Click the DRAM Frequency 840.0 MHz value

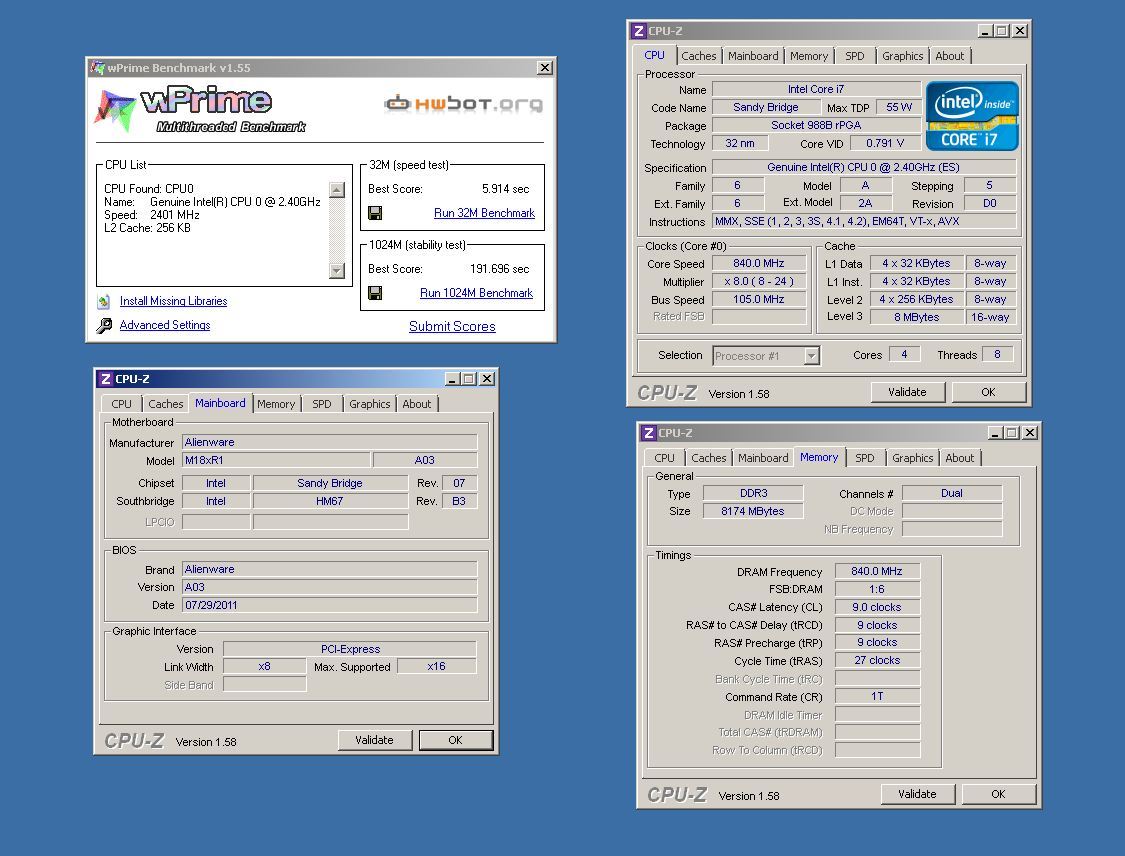click(877, 571)
